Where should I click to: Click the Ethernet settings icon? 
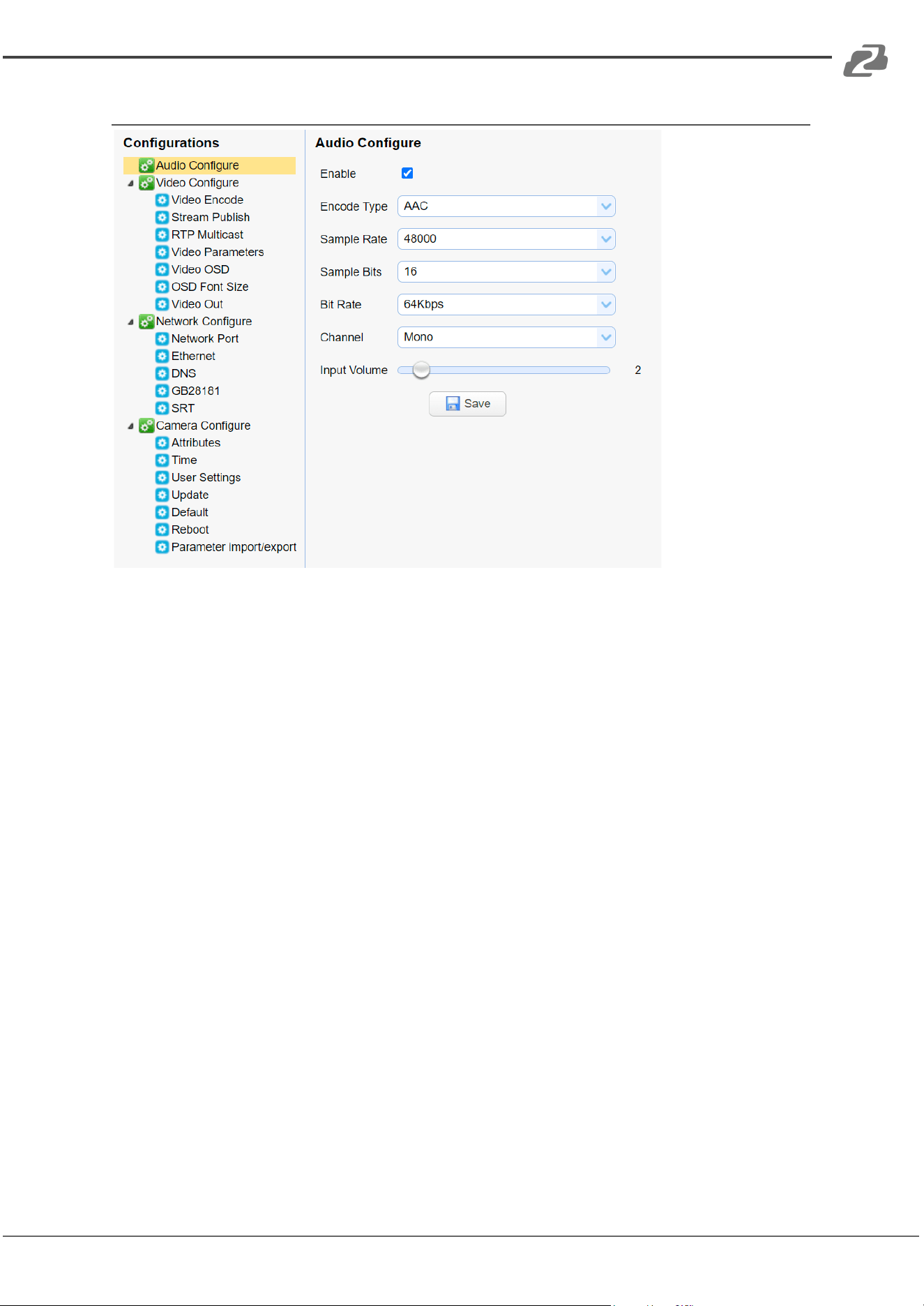(162, 356)
